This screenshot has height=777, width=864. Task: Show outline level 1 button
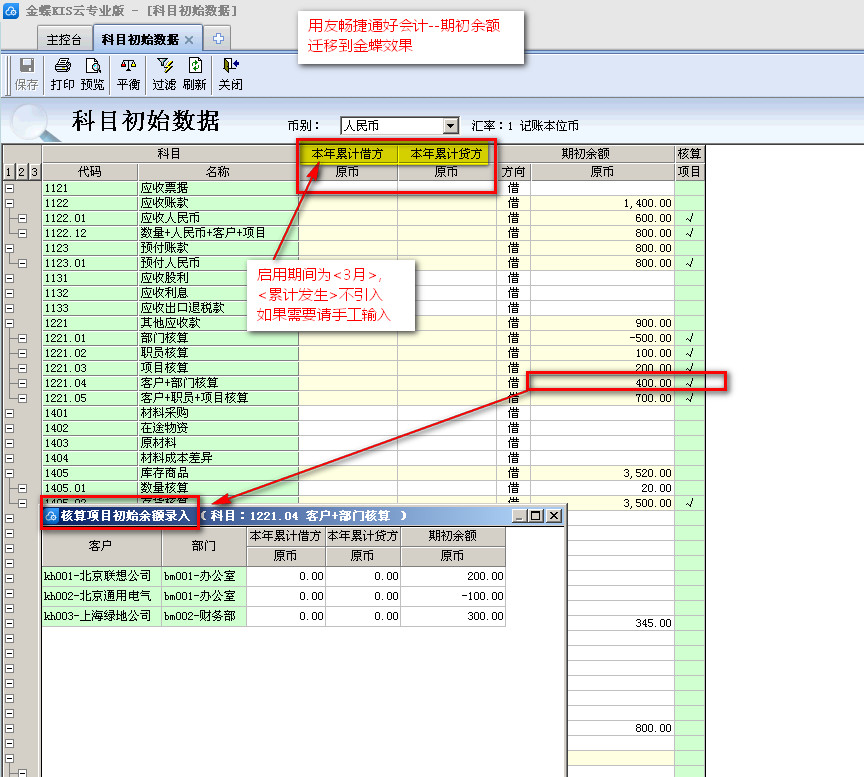[9, 173]
